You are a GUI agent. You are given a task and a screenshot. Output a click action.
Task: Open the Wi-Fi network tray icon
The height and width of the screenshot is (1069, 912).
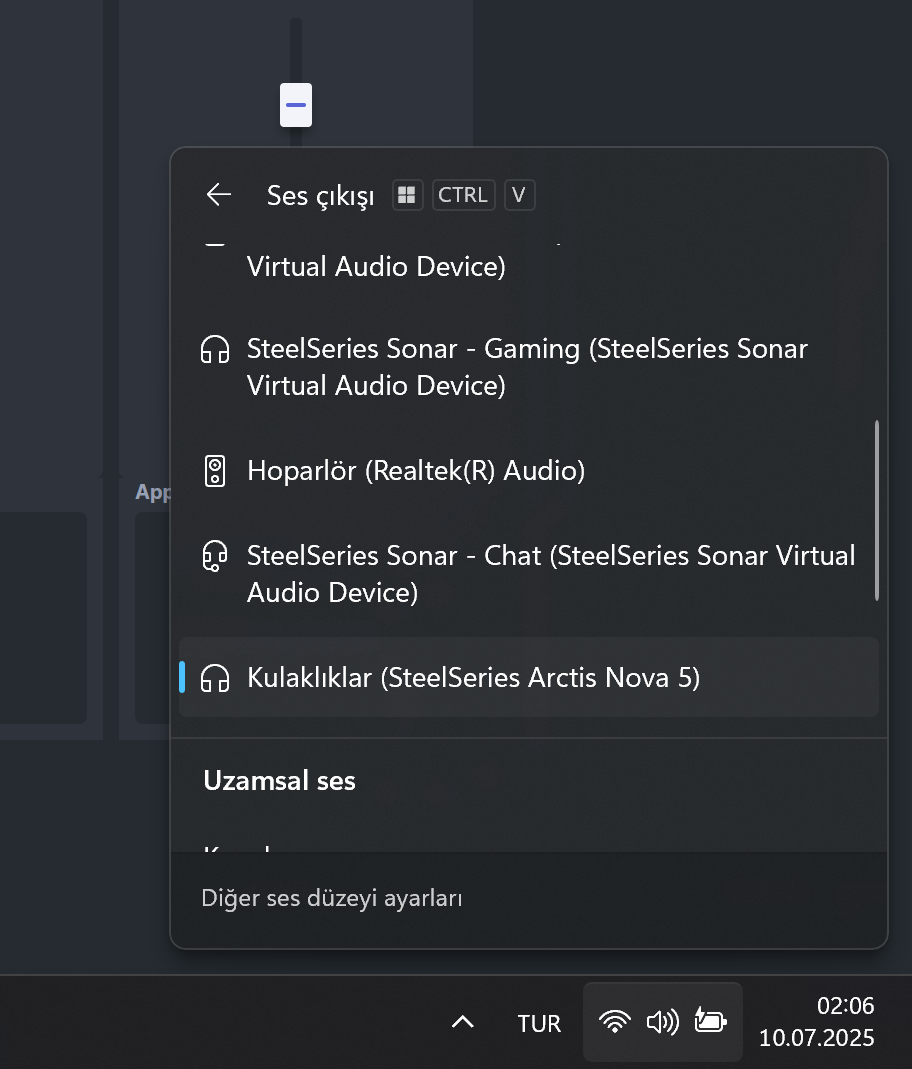(614, 1022)
